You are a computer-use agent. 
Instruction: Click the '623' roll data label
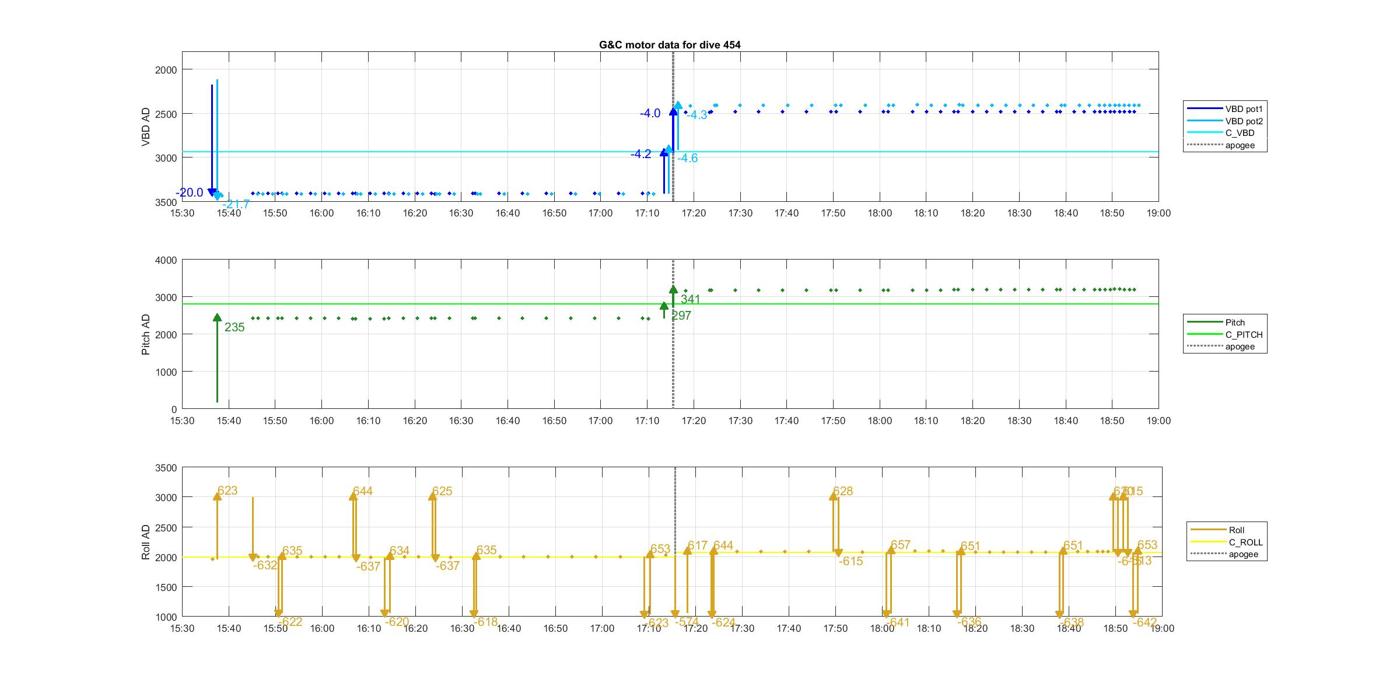pos(227,490)
